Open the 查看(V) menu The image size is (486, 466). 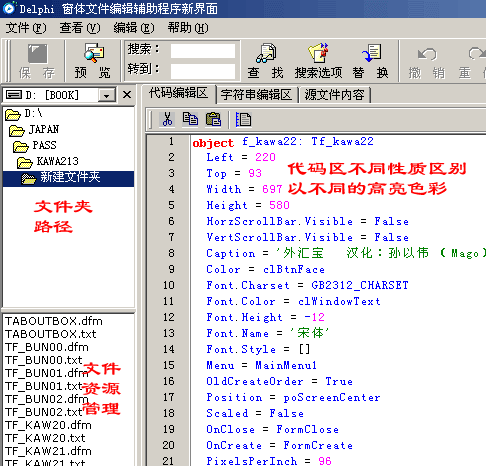(x=80, y=28)
